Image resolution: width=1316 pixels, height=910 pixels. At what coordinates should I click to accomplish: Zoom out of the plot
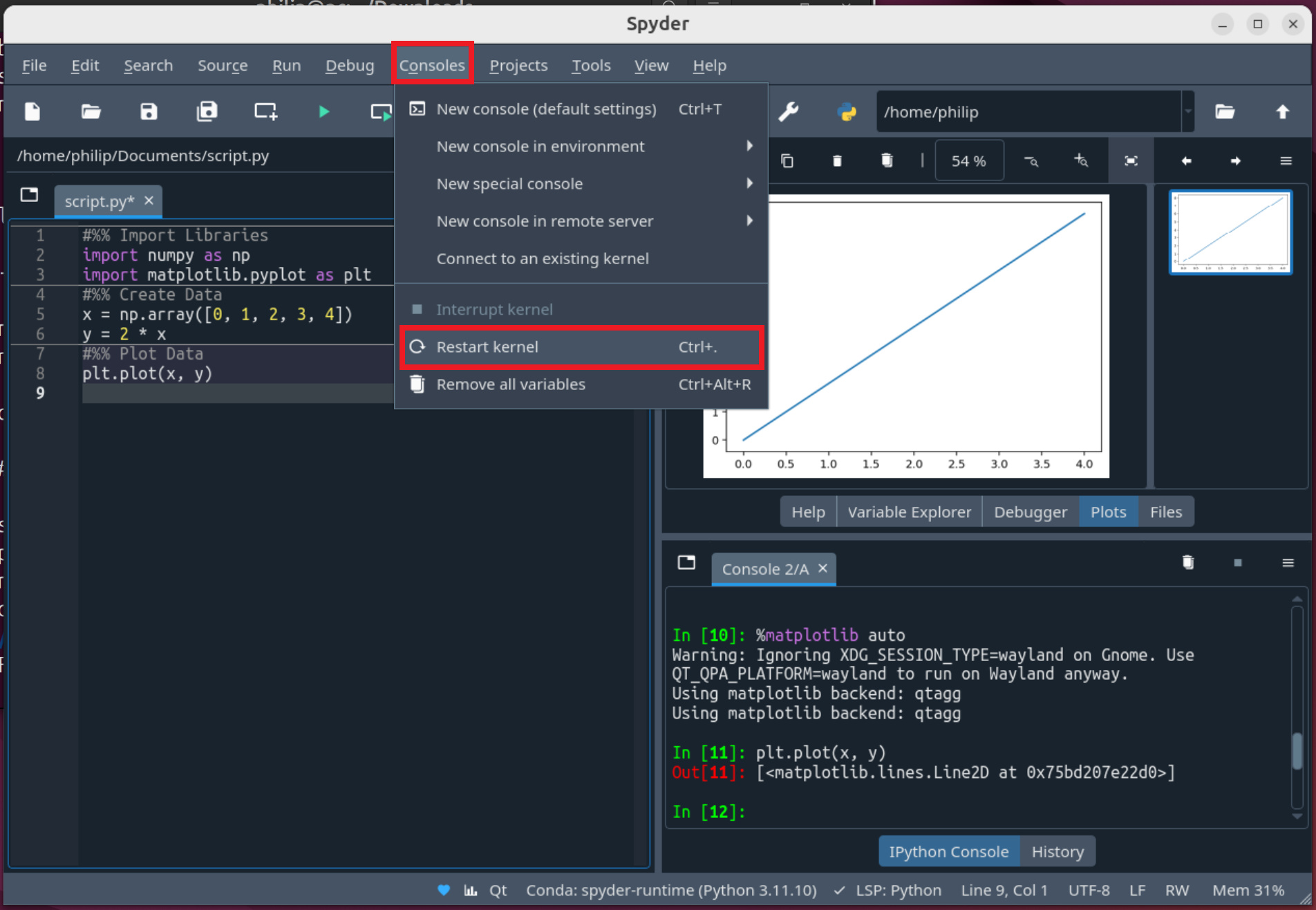pos(1031,161)
